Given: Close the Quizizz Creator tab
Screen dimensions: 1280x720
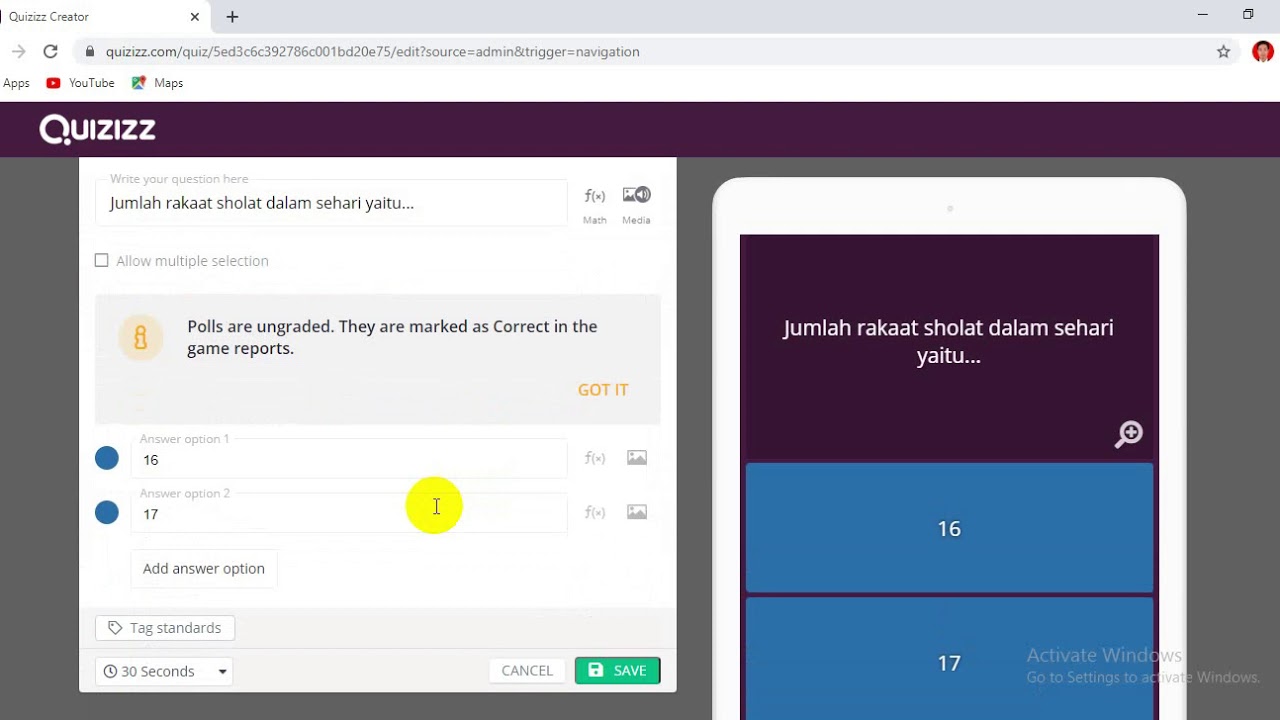Looking at the screenshot, I should pyautogui.click(x=195, y=17).
